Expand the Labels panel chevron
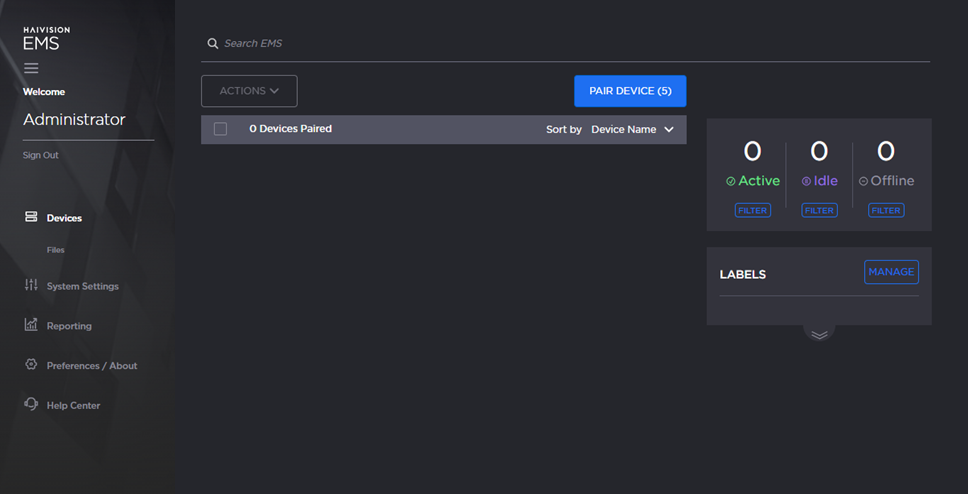The height and width of the screenshot is (494, 968). click(819, 334)
